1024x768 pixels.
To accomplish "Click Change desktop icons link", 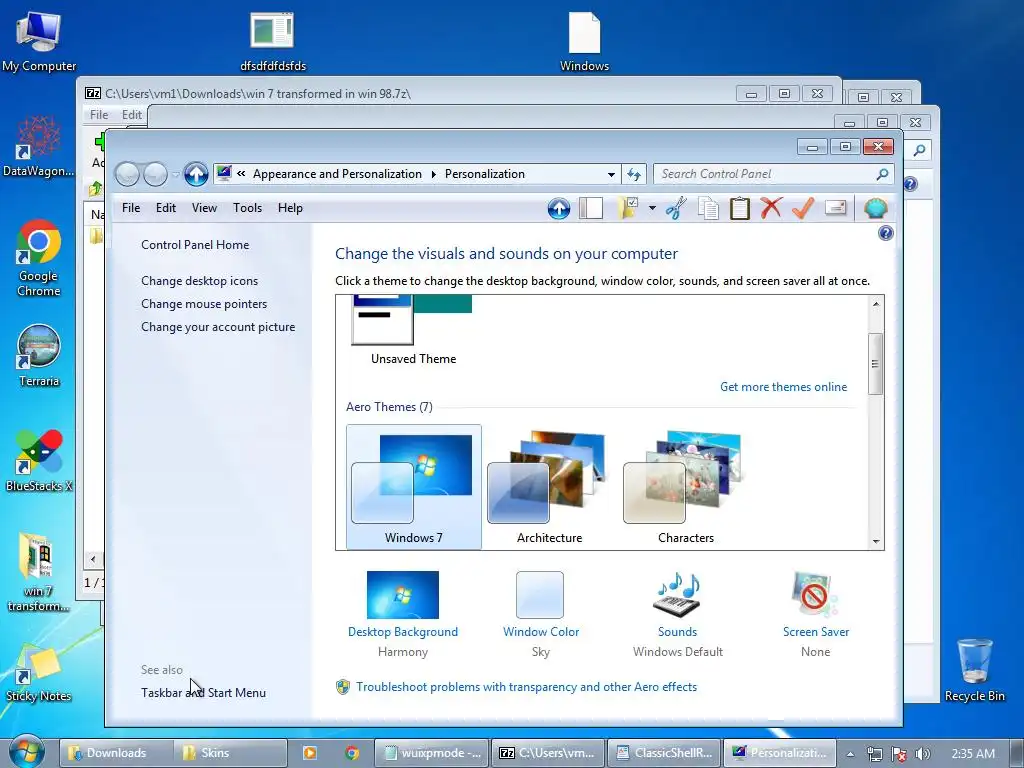I will point(199,281).
